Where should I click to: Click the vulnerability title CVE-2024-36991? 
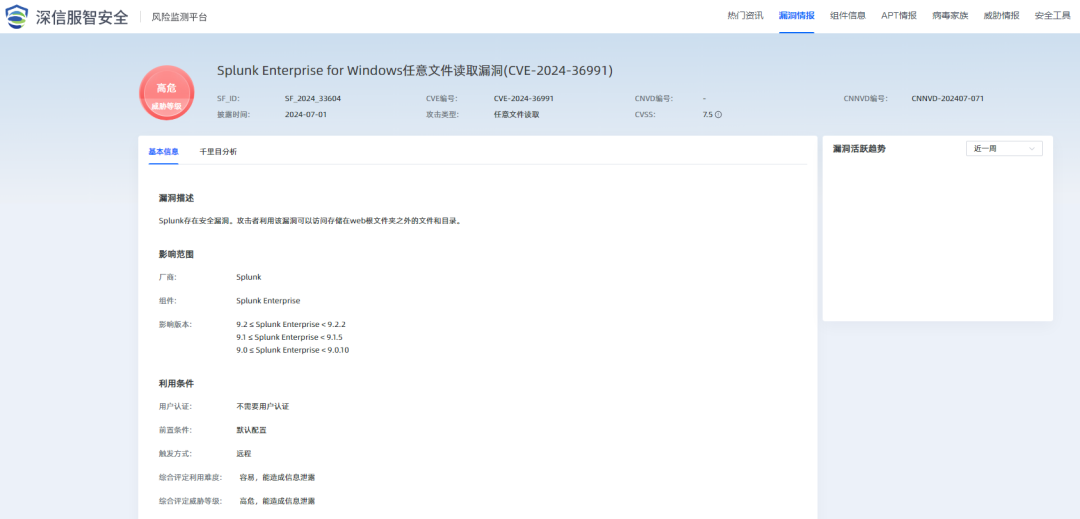tap(415, 70)
